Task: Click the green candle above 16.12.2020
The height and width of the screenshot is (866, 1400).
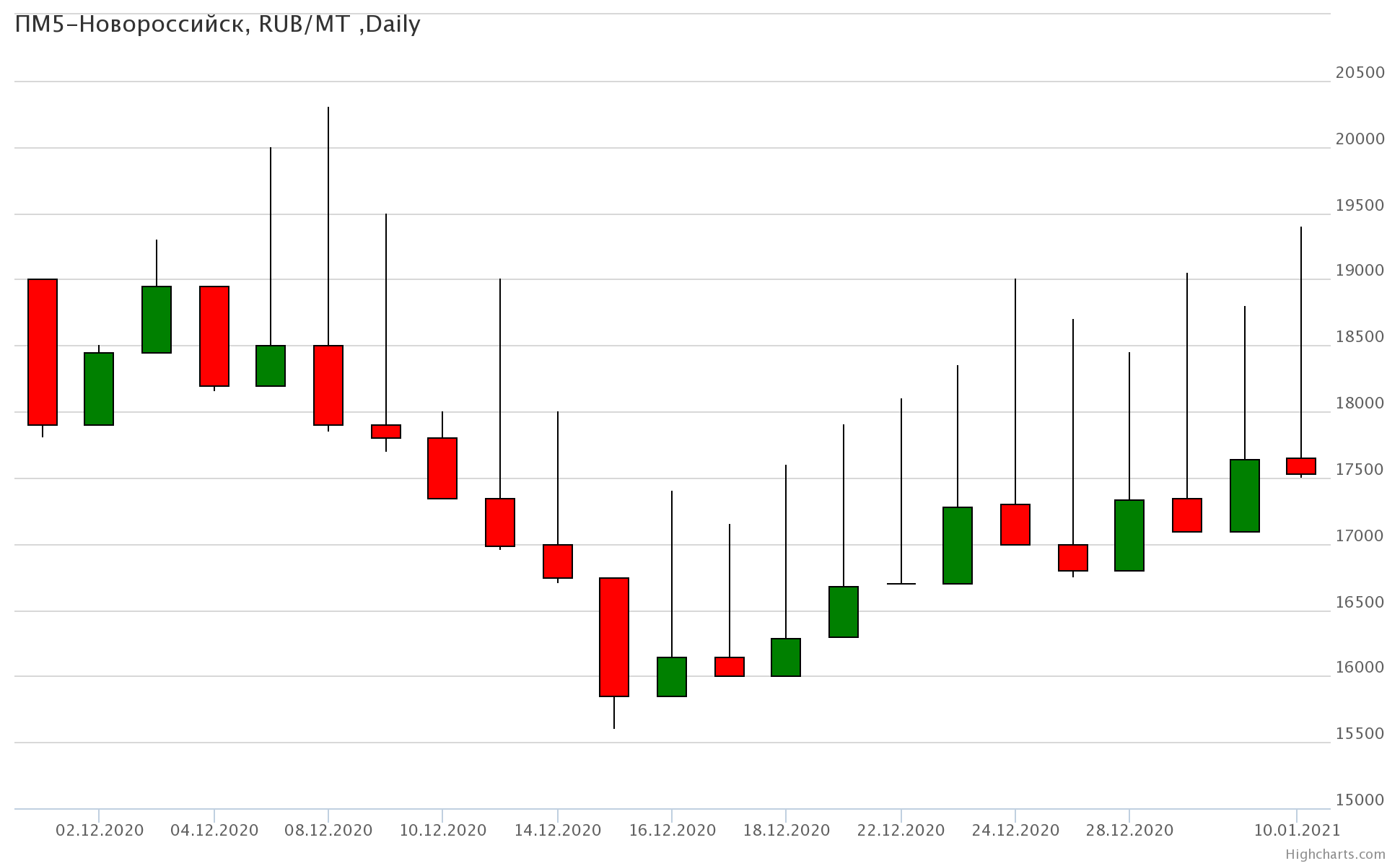Action: point(672,677)
